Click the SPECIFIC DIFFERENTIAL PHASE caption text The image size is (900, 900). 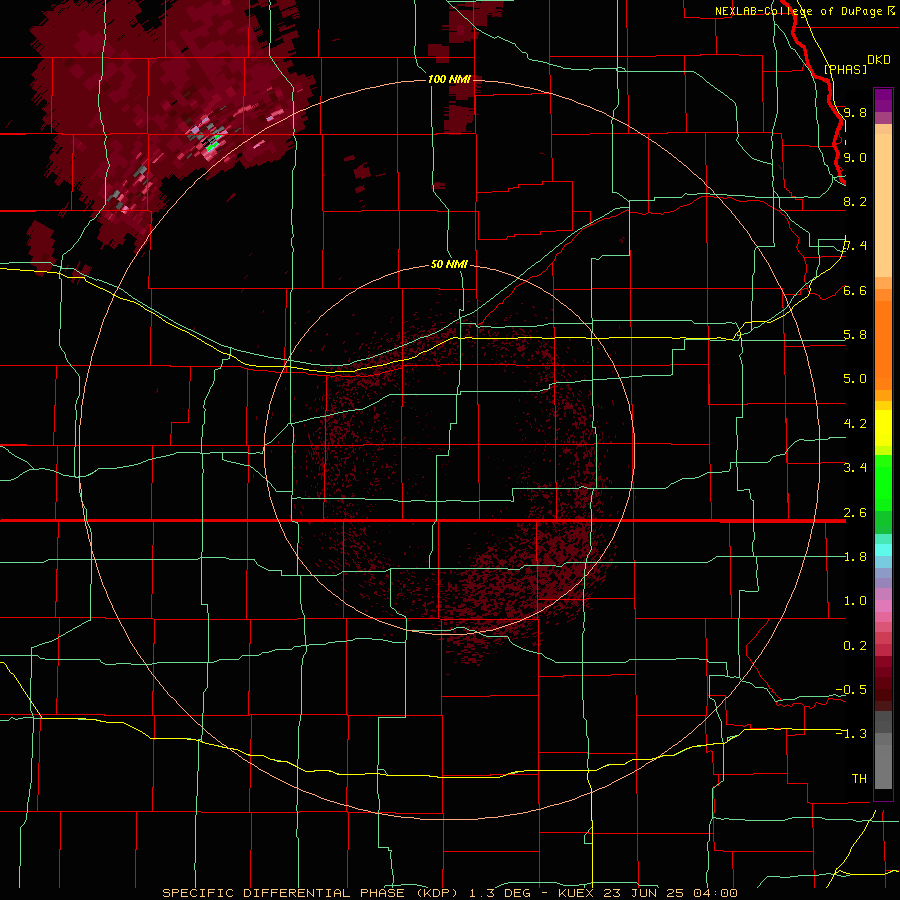(285, 893)
